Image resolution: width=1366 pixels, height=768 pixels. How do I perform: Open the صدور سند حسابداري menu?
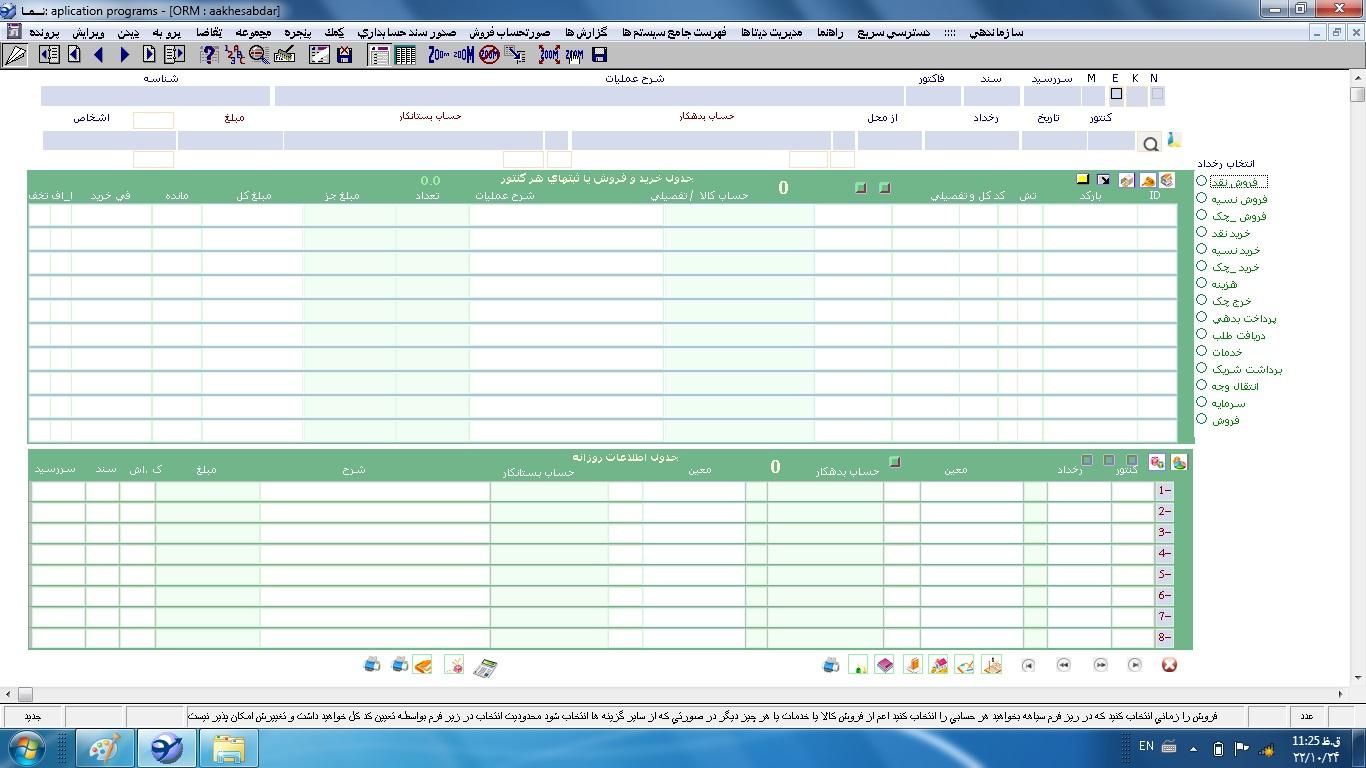408,32
